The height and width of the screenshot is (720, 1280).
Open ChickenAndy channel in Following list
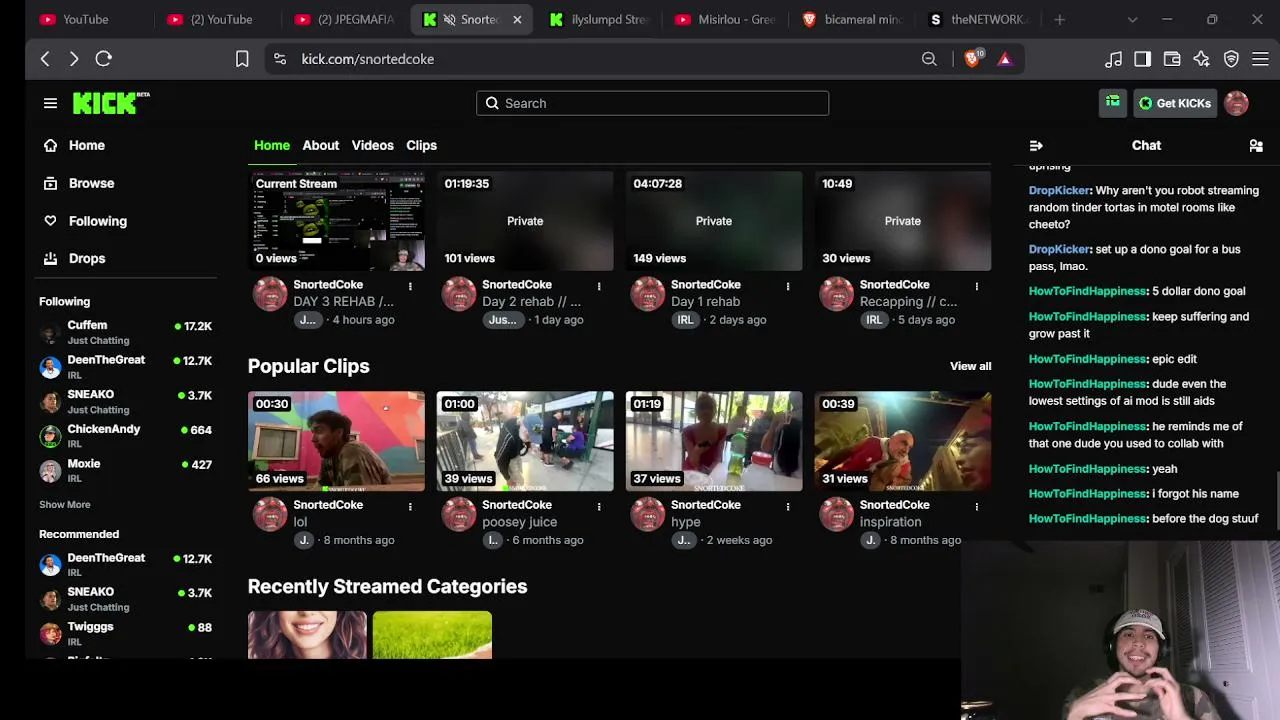pyautogui.click(x=125, y=436)
